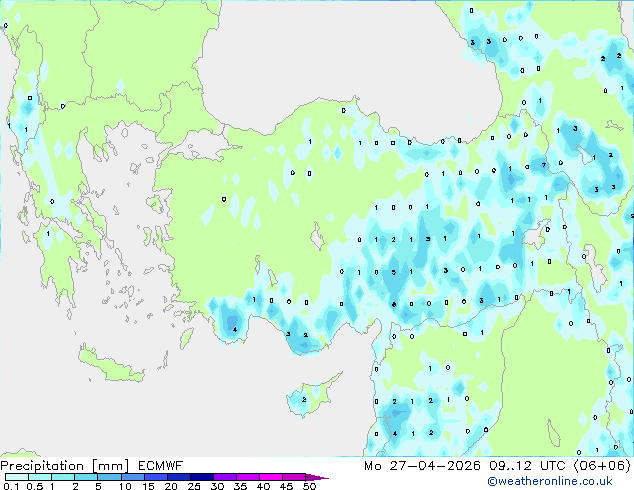The height and width of the screenshot is (490, 634).
Task: Click the "10" legend scale label
Action: (125, 486)
